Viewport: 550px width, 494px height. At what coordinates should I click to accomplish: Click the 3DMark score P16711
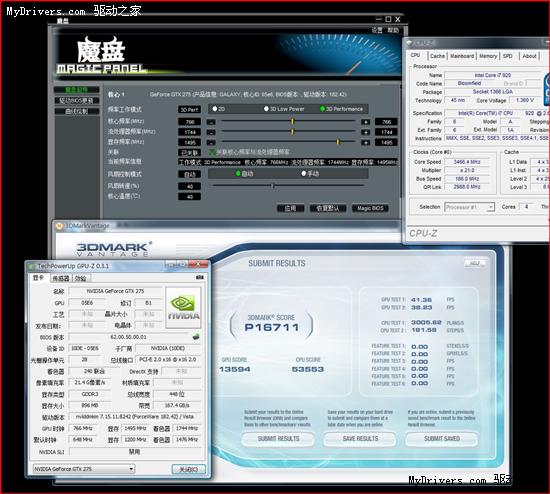pos(271,328)
